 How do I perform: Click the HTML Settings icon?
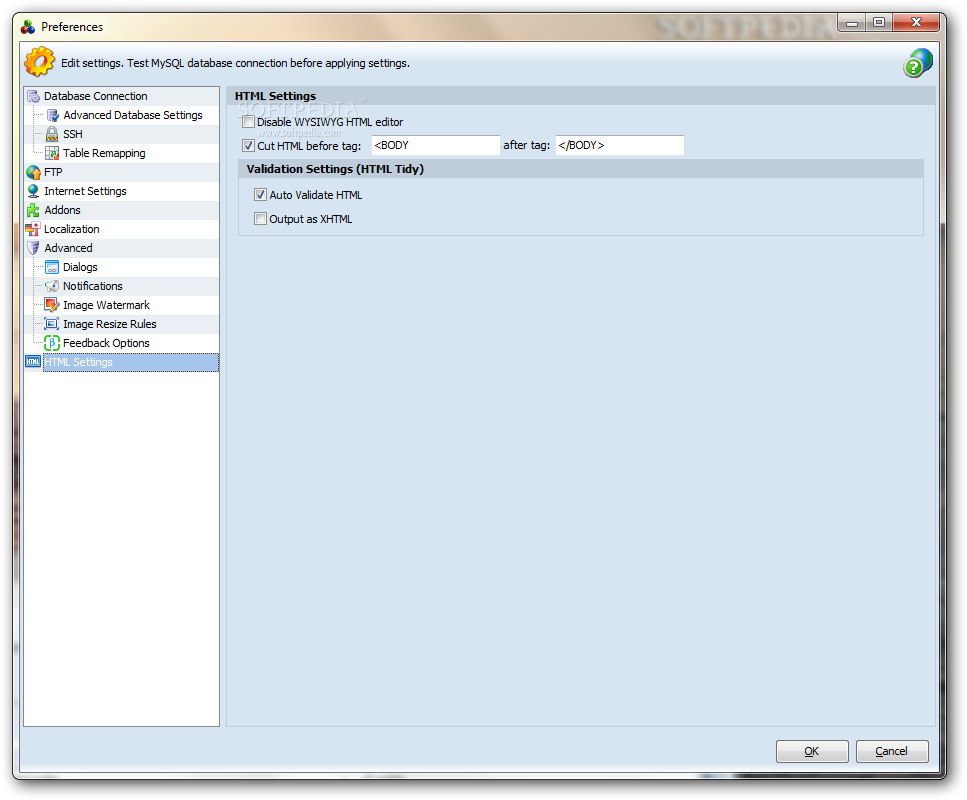pos(33,362)
